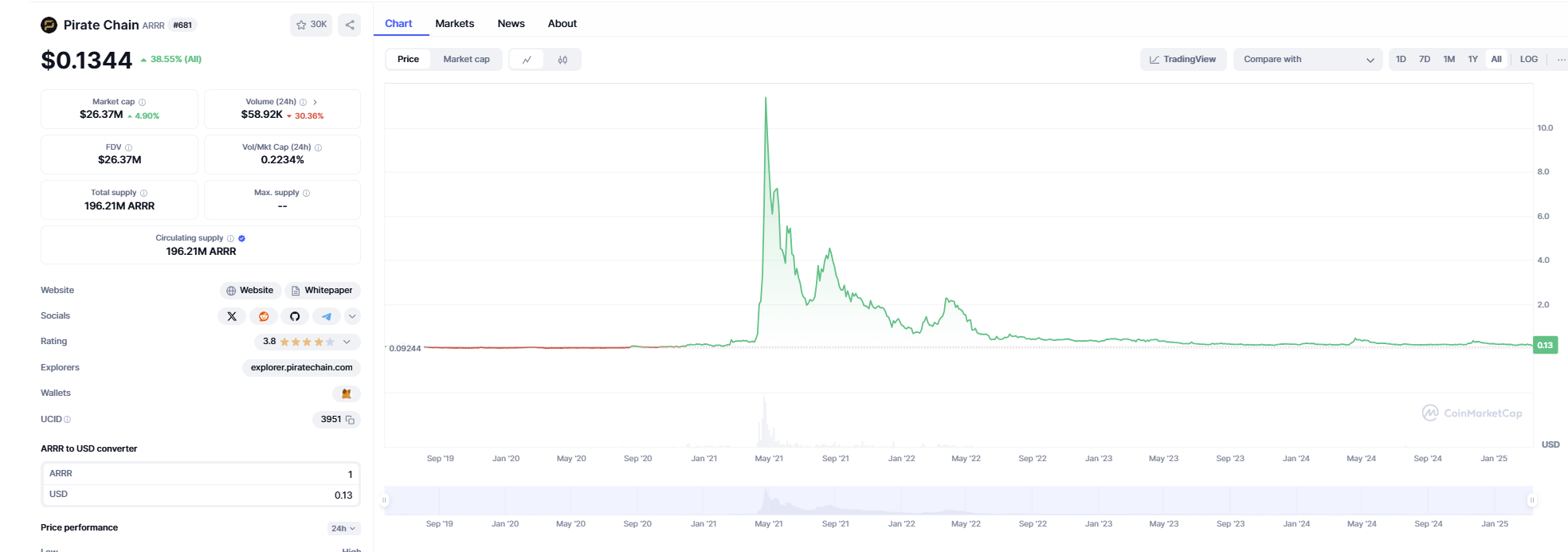1568x552 pixels.
Task: Click the $26.37M market cap value
Action: pos(101,115)
